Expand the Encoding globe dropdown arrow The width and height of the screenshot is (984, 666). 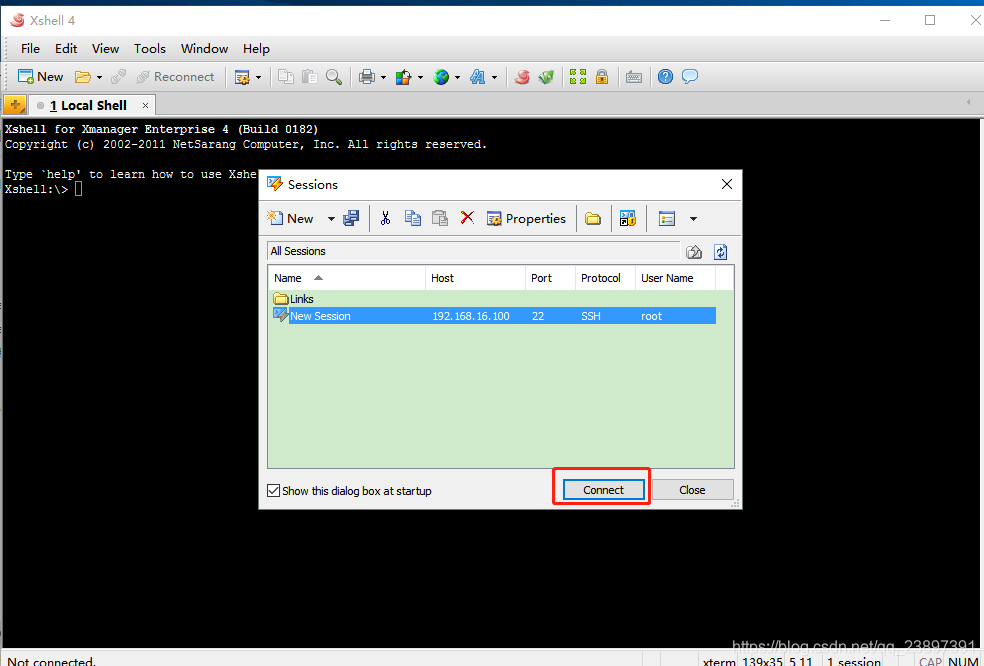tap(457, 77)
